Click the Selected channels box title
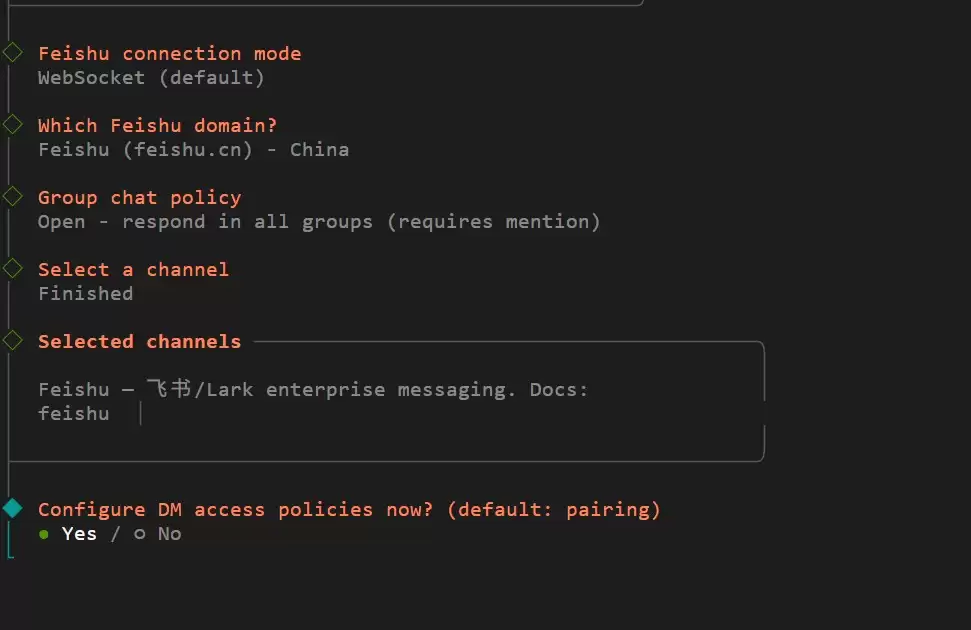 [139, 342]
